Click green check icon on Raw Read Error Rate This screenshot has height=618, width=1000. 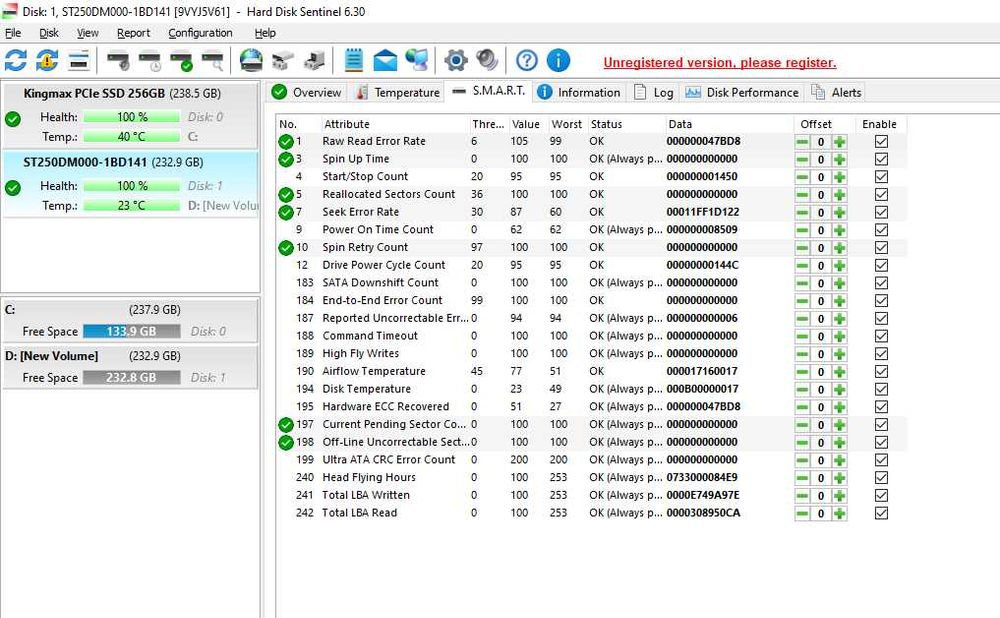286,142
